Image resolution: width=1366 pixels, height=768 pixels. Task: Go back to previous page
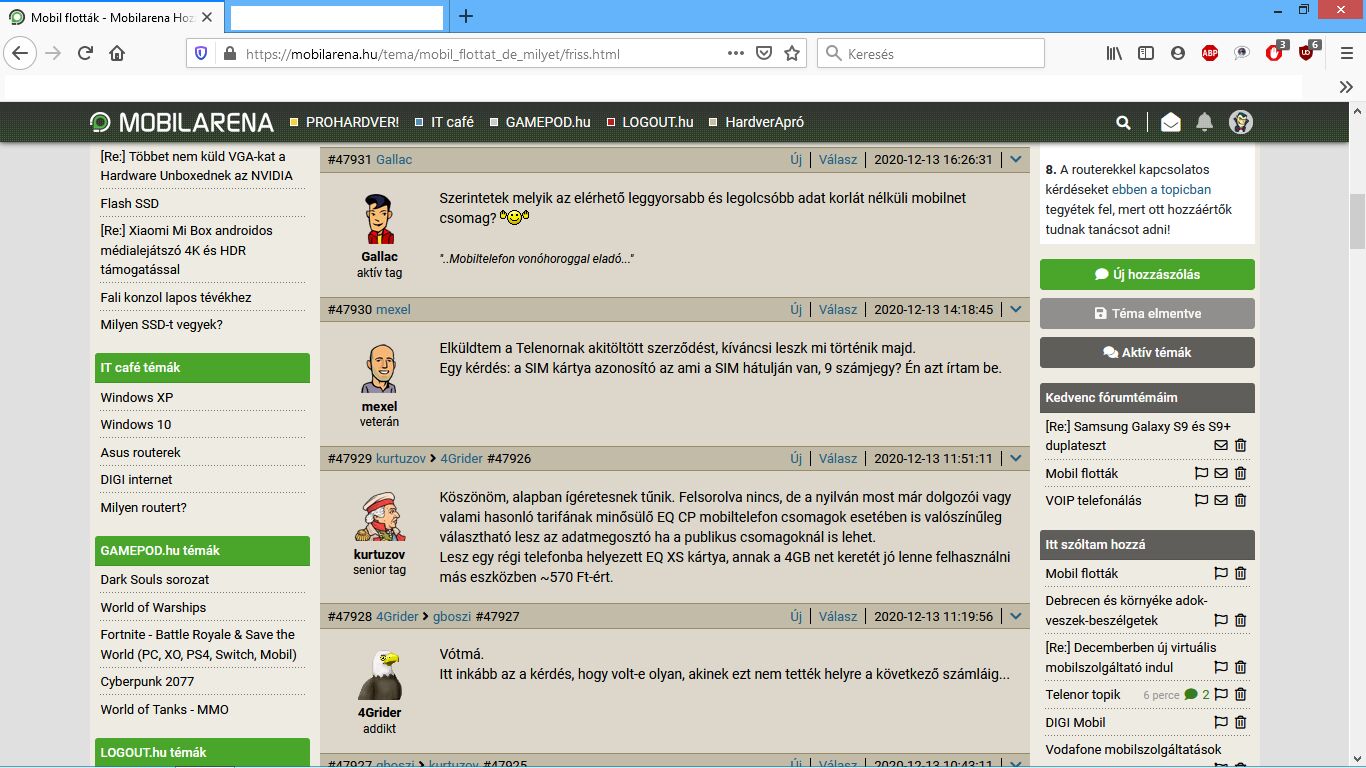pos(21,54)
